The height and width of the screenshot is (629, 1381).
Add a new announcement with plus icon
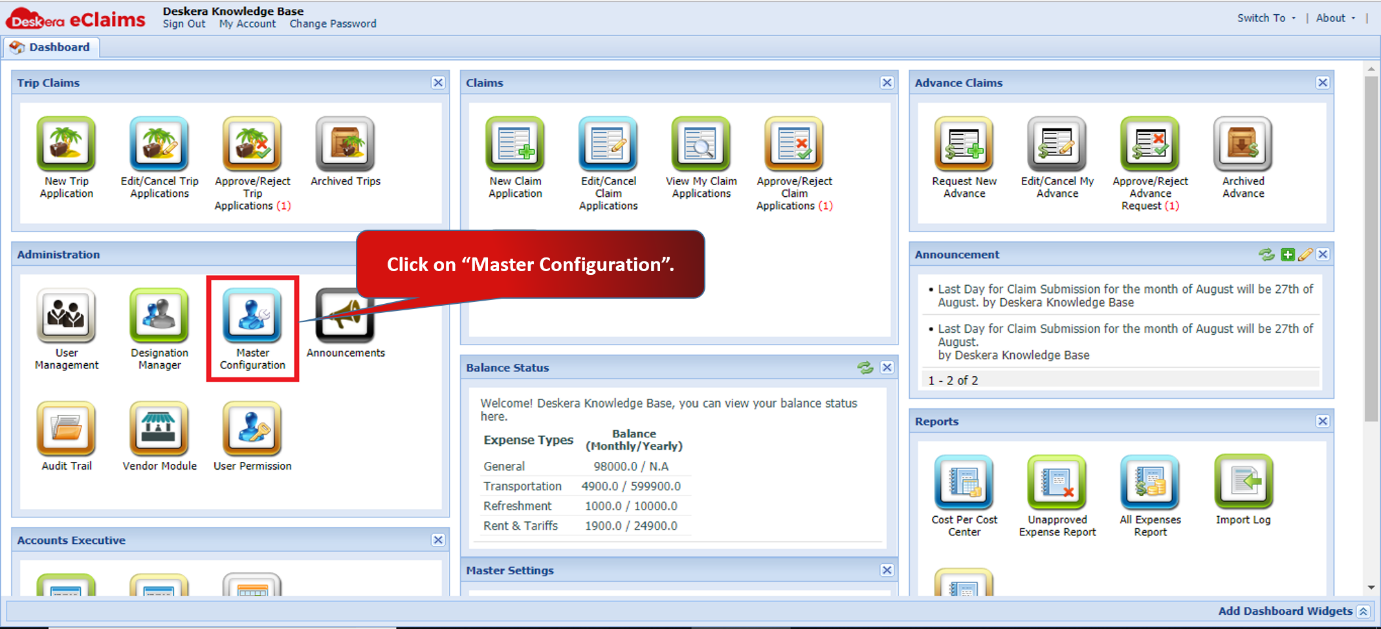pos(1288,255)
